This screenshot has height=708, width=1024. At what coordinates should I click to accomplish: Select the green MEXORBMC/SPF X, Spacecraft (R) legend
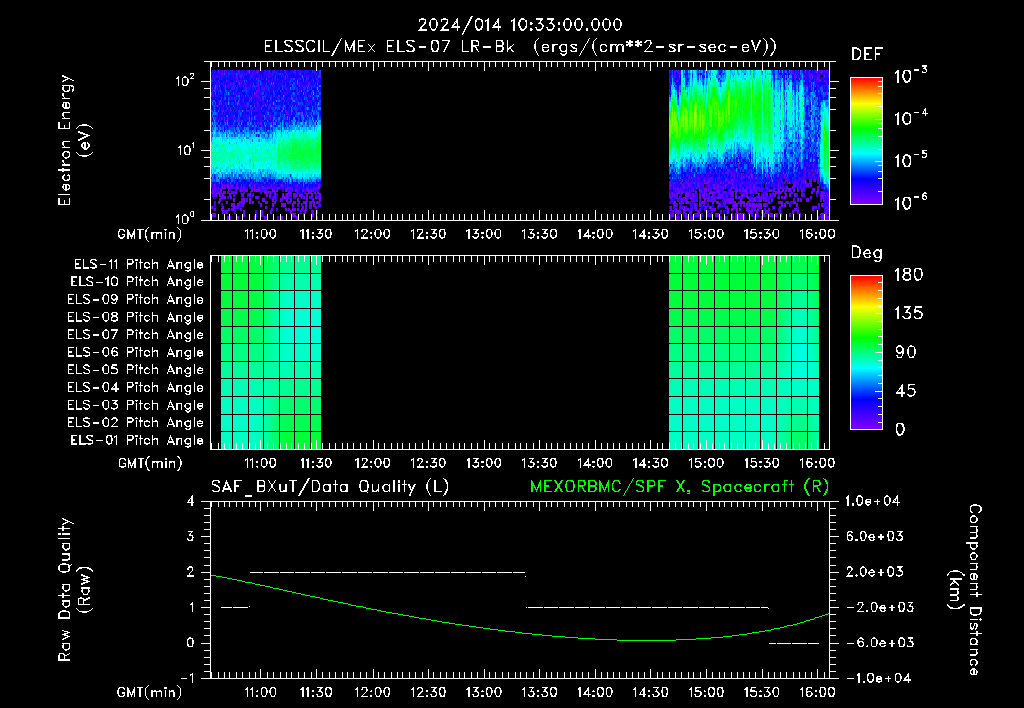click(x=679, y=487)
